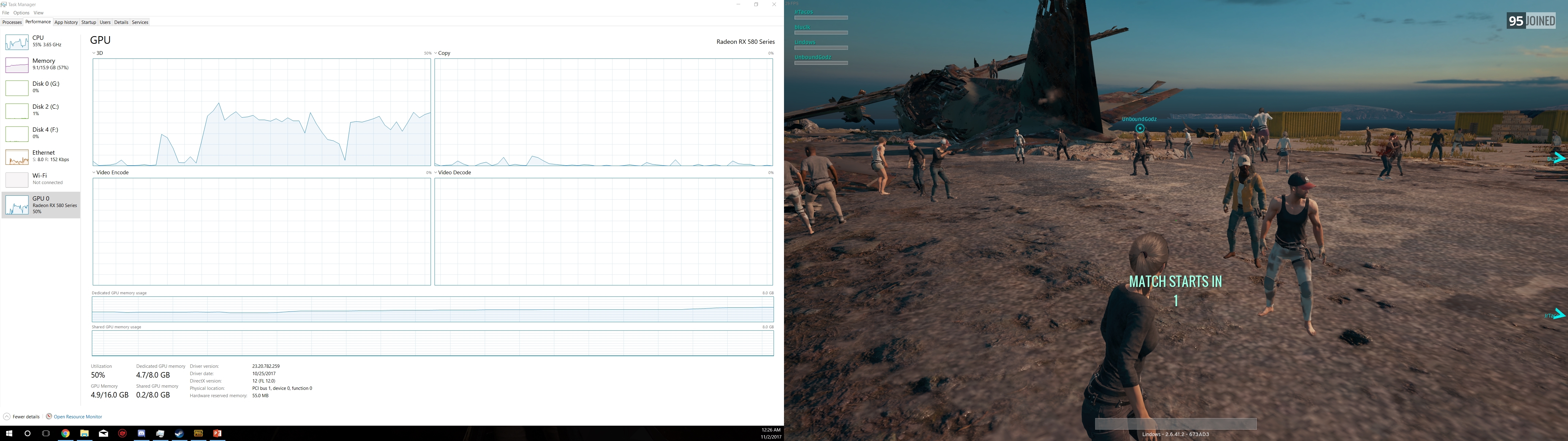Click the 3D usage graph area
Viewport: 1568px width, 441px height.
262,112
